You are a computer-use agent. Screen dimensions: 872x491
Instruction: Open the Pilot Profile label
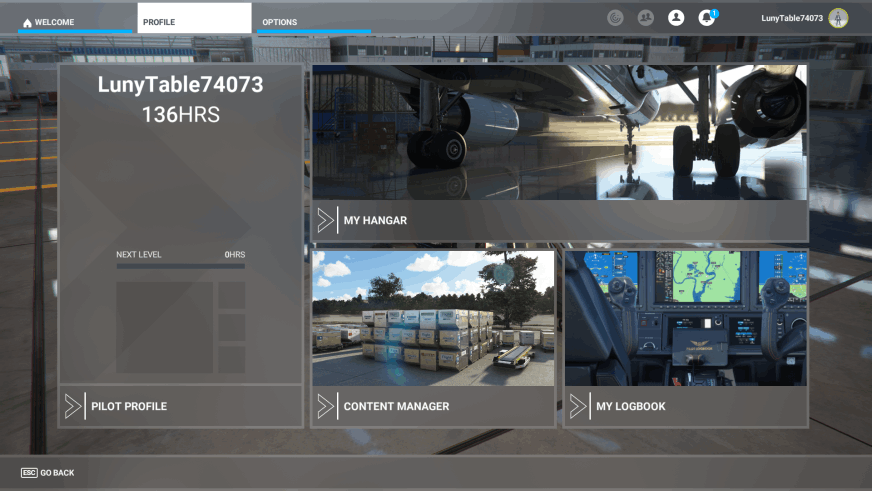[129, 407]
